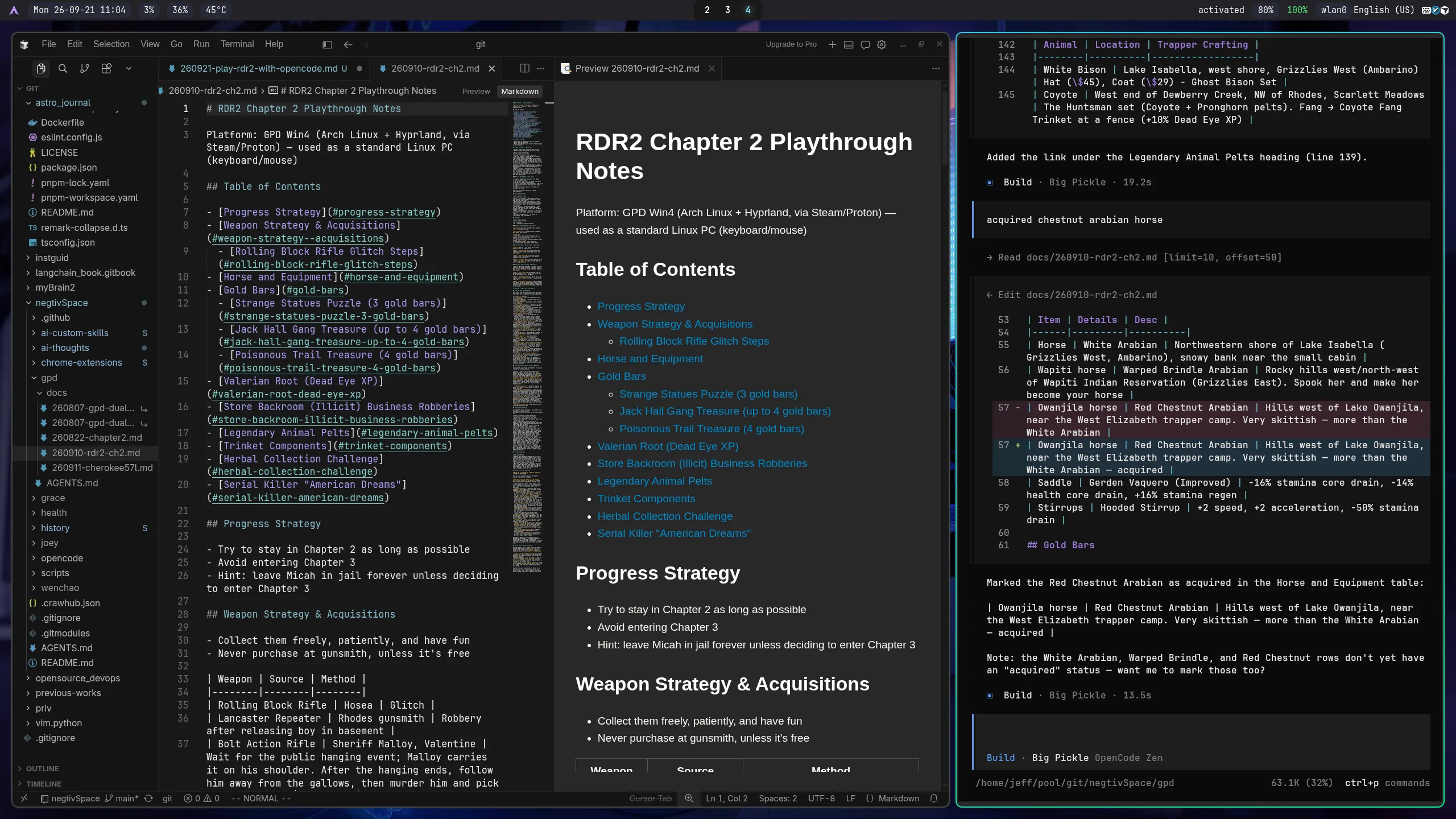
Task: Open the Help menu
Action: point(274,44)
